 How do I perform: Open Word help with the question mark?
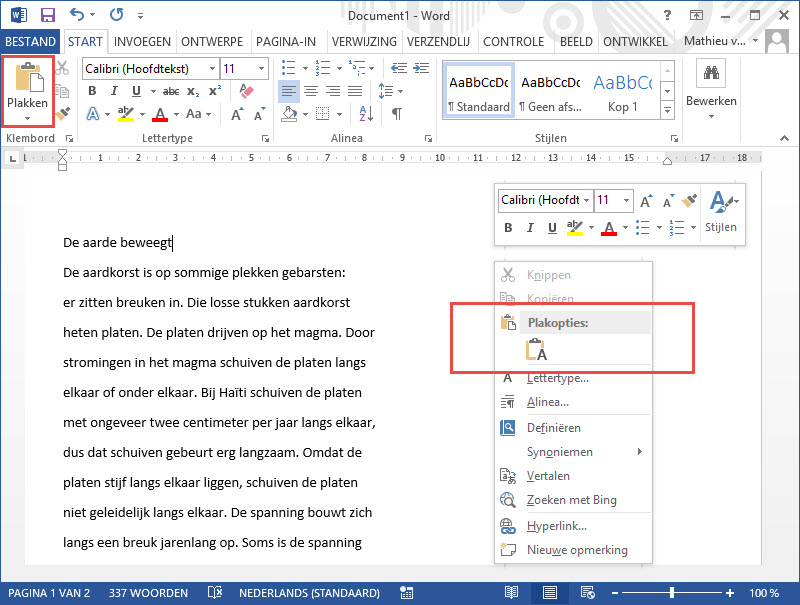(667, 15)
